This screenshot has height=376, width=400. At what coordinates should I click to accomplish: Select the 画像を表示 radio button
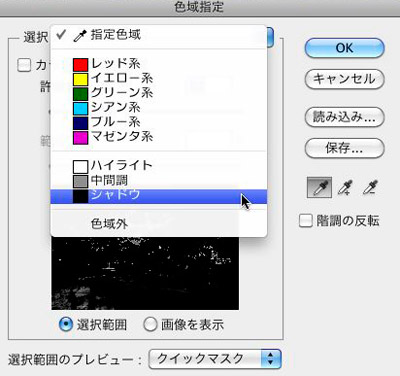point(150,324)
